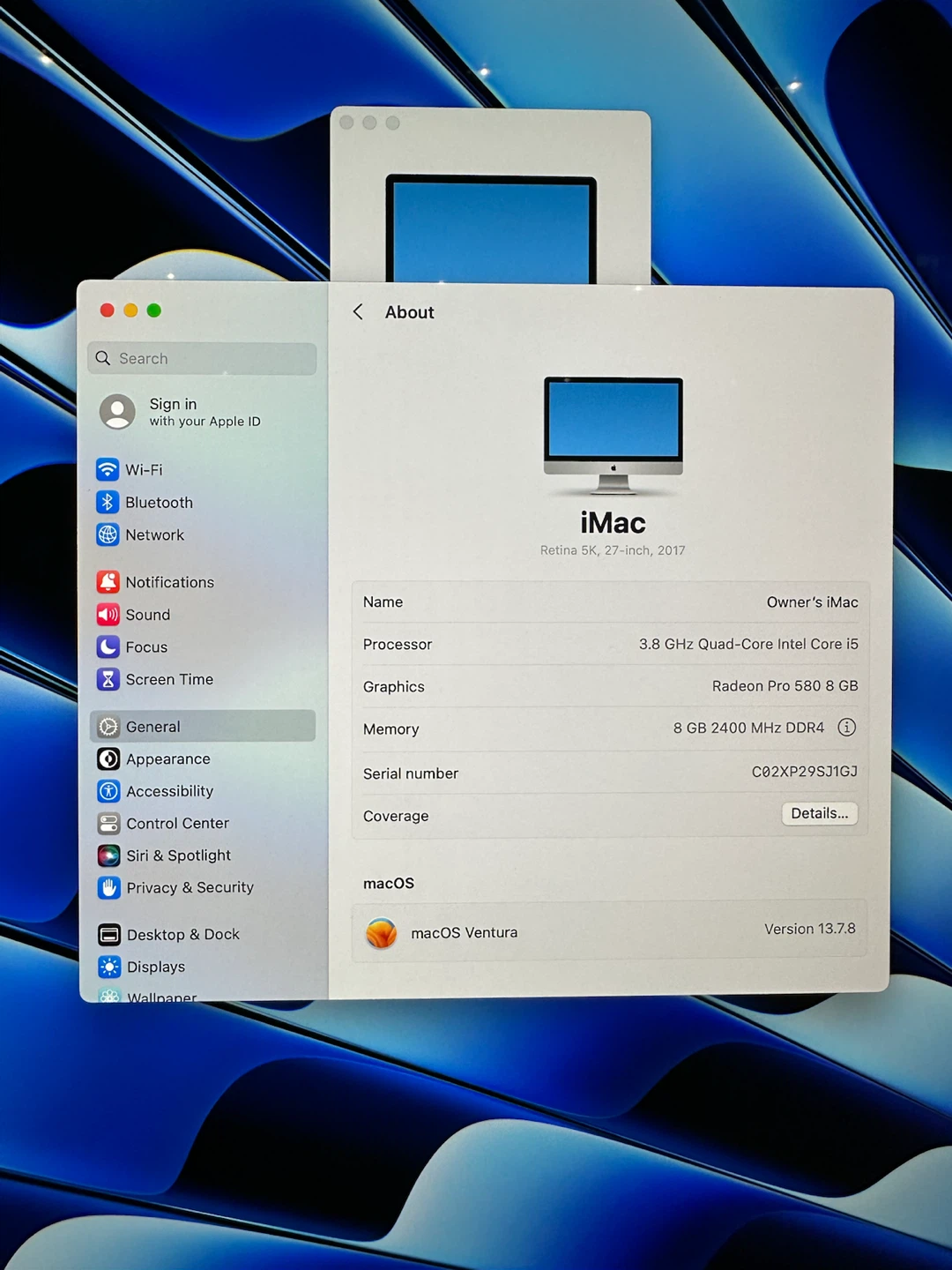Click 8 GB 2400 MHz DDR4 value
This screenshot has height=1270, width=952.
pyautogui.click(x=748, y=728)
